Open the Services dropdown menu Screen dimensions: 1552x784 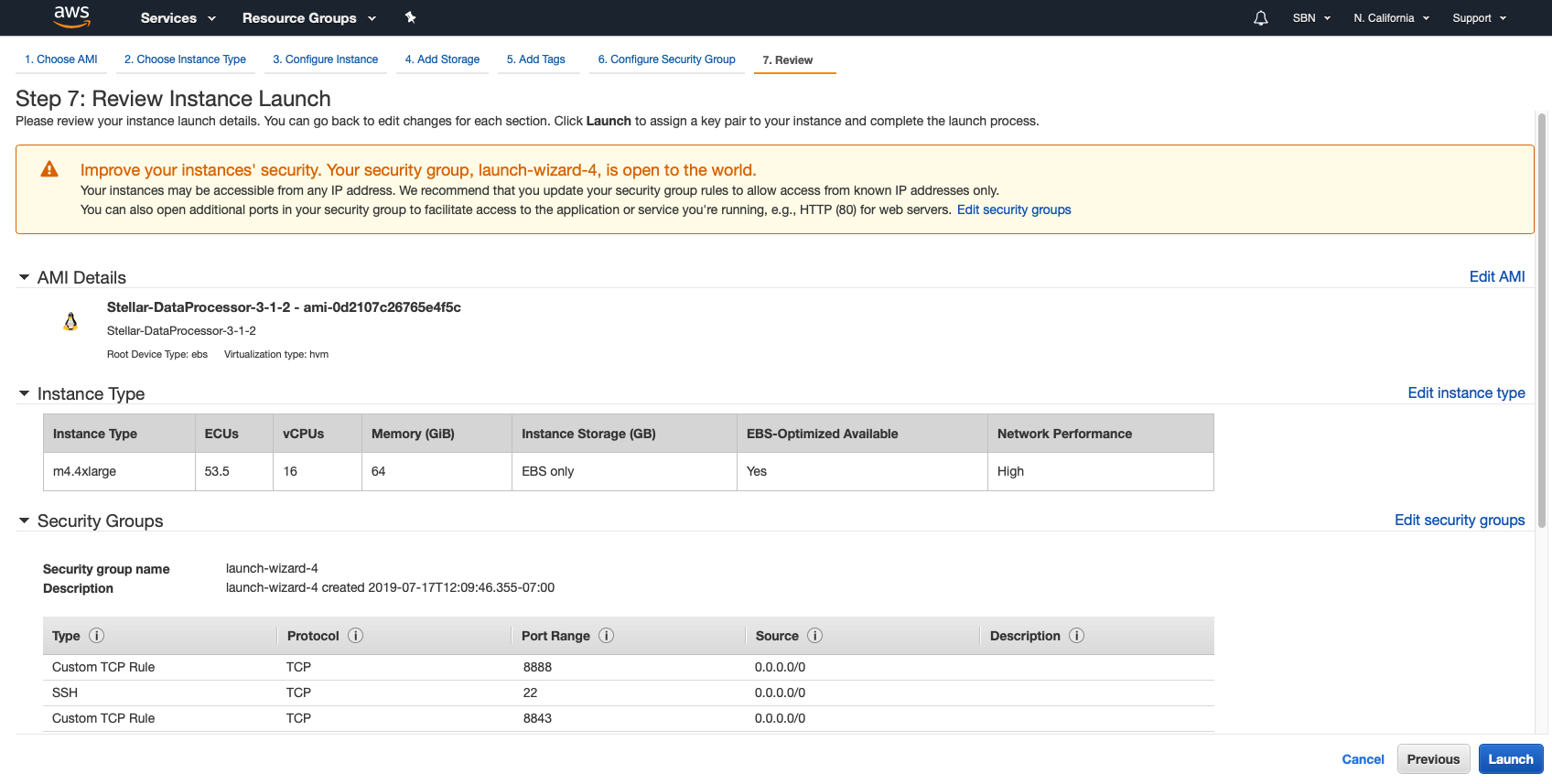point(178,18)
